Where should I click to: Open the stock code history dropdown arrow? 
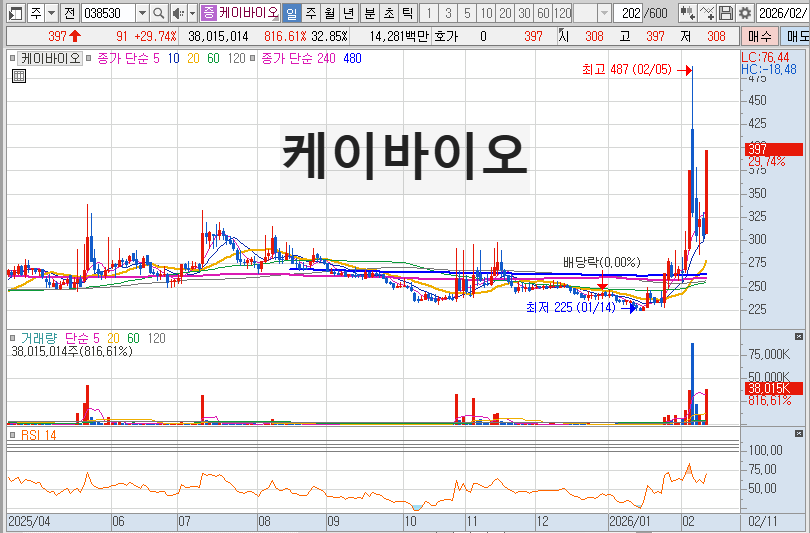143,13
